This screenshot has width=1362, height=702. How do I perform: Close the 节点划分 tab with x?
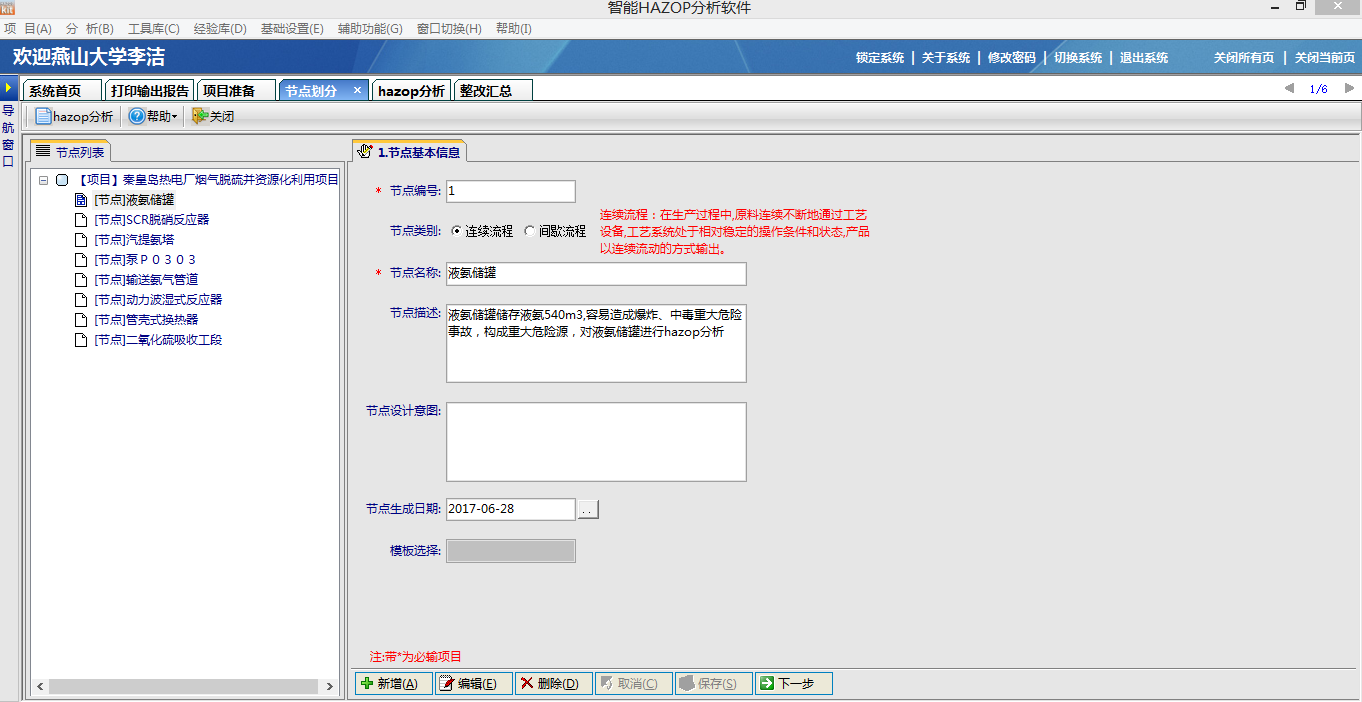[x=358, y=90]
